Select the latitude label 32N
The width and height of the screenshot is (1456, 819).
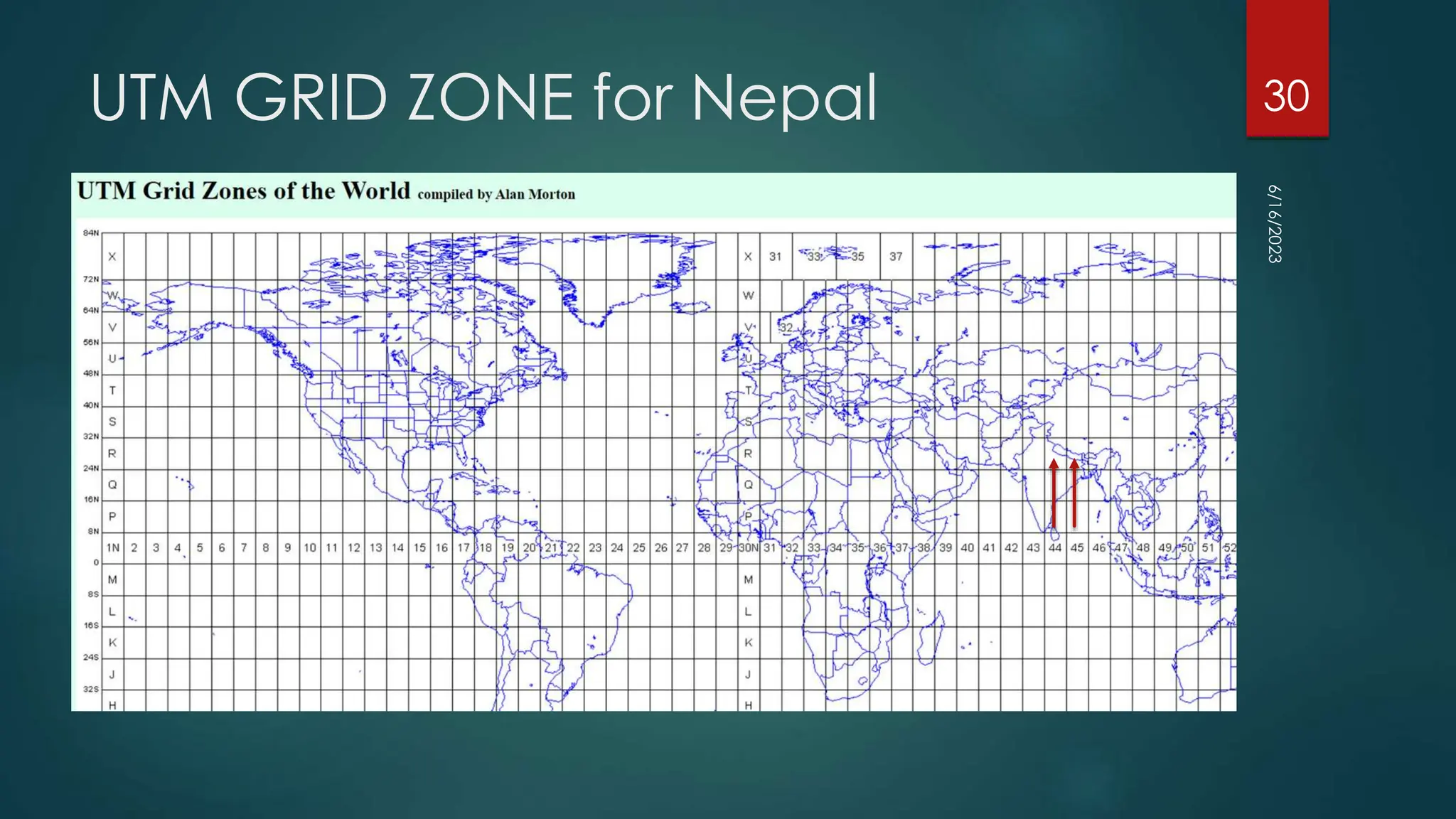91,437
